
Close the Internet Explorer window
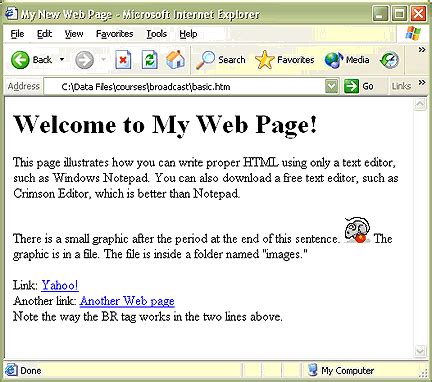coord(418,14)
